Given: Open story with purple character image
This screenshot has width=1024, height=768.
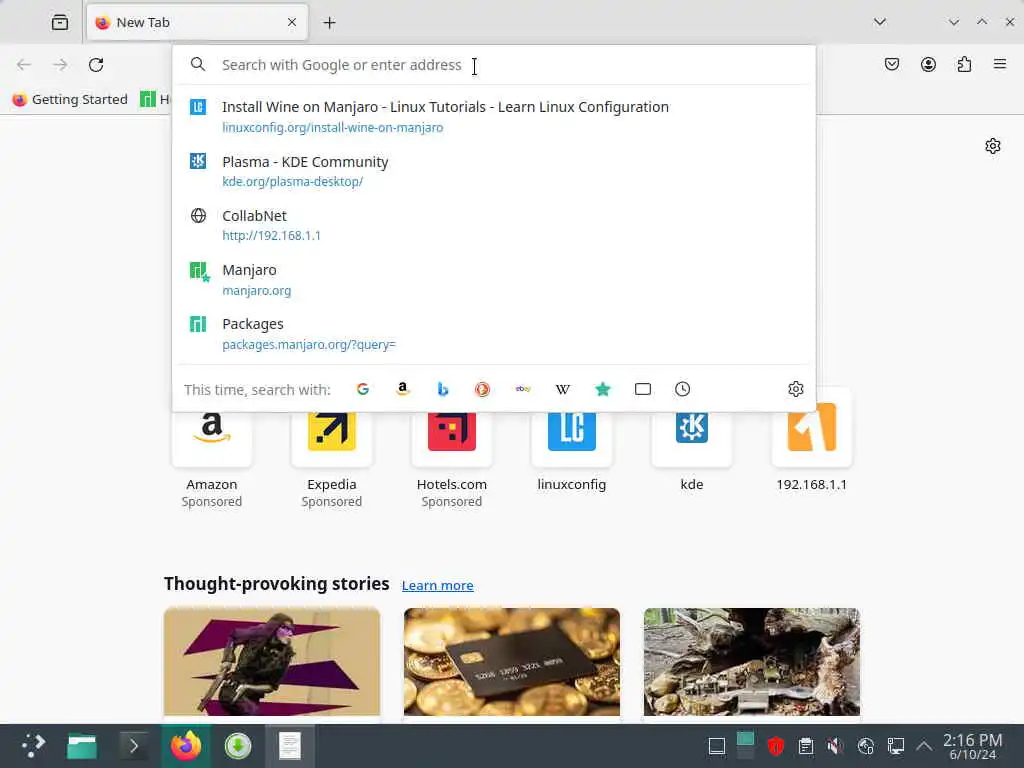Looking at the screenshot, I should click(x=272, y=662).
